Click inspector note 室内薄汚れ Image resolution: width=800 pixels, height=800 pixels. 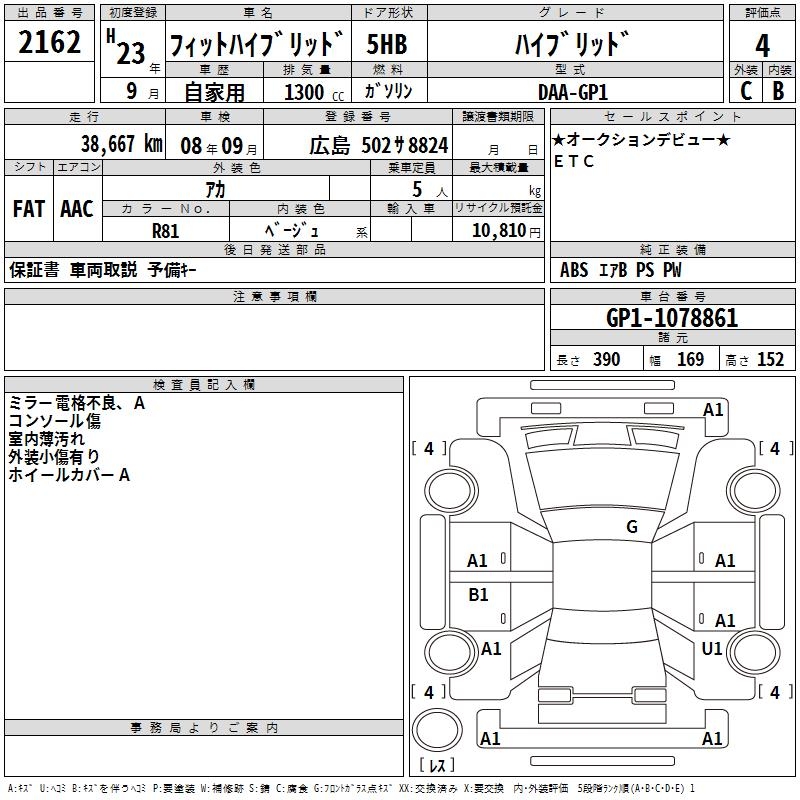pos(46,439)
